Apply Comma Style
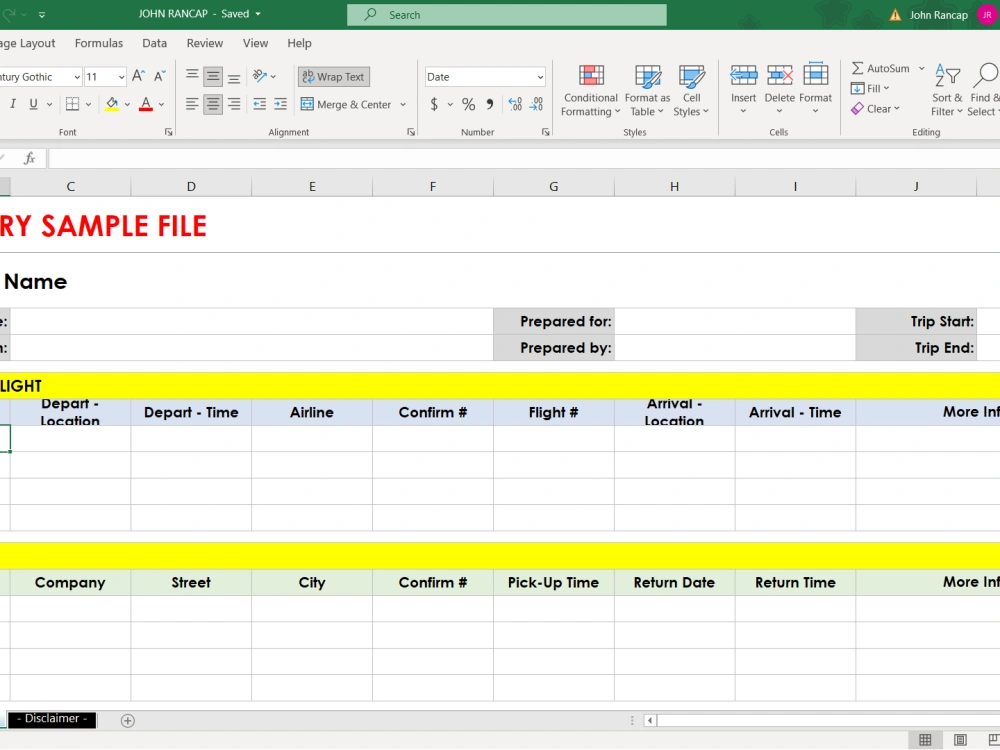Viewport: 1000px width, 750px height. (x=490, y=104)
